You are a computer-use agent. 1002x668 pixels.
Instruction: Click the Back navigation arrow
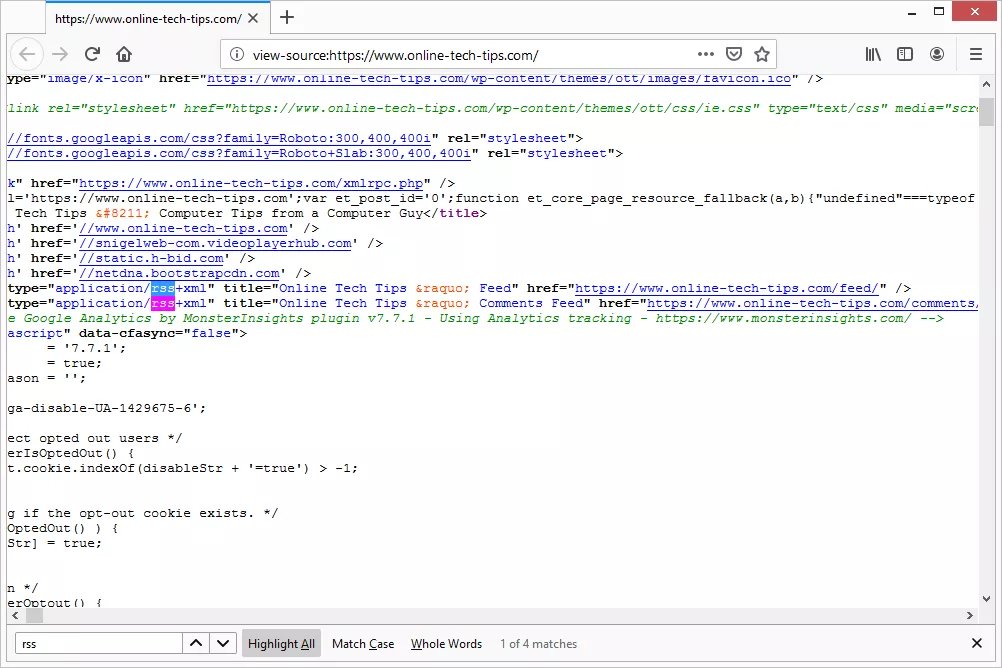click(x=27, y=54)
